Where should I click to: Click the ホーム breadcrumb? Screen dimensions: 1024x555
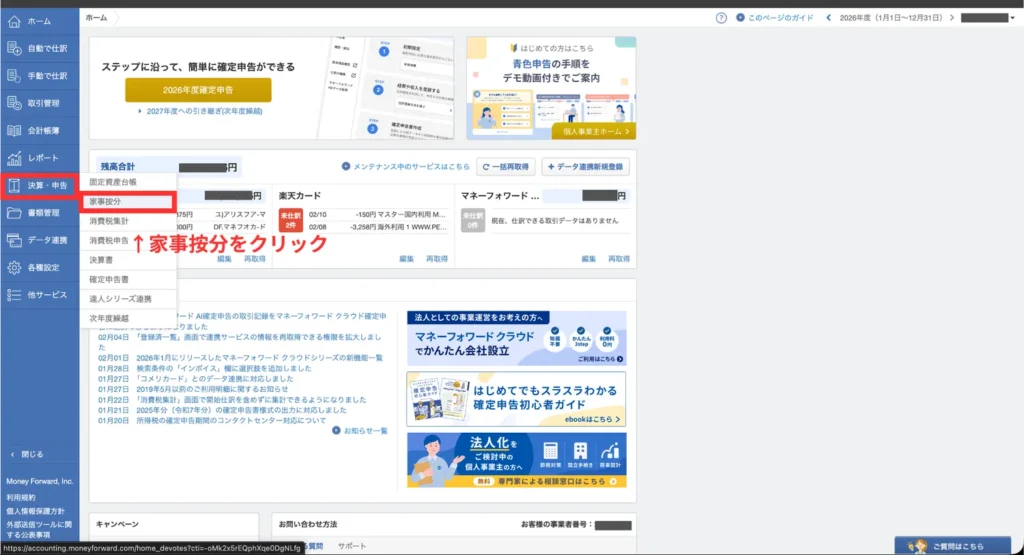(x=96, y=18)
